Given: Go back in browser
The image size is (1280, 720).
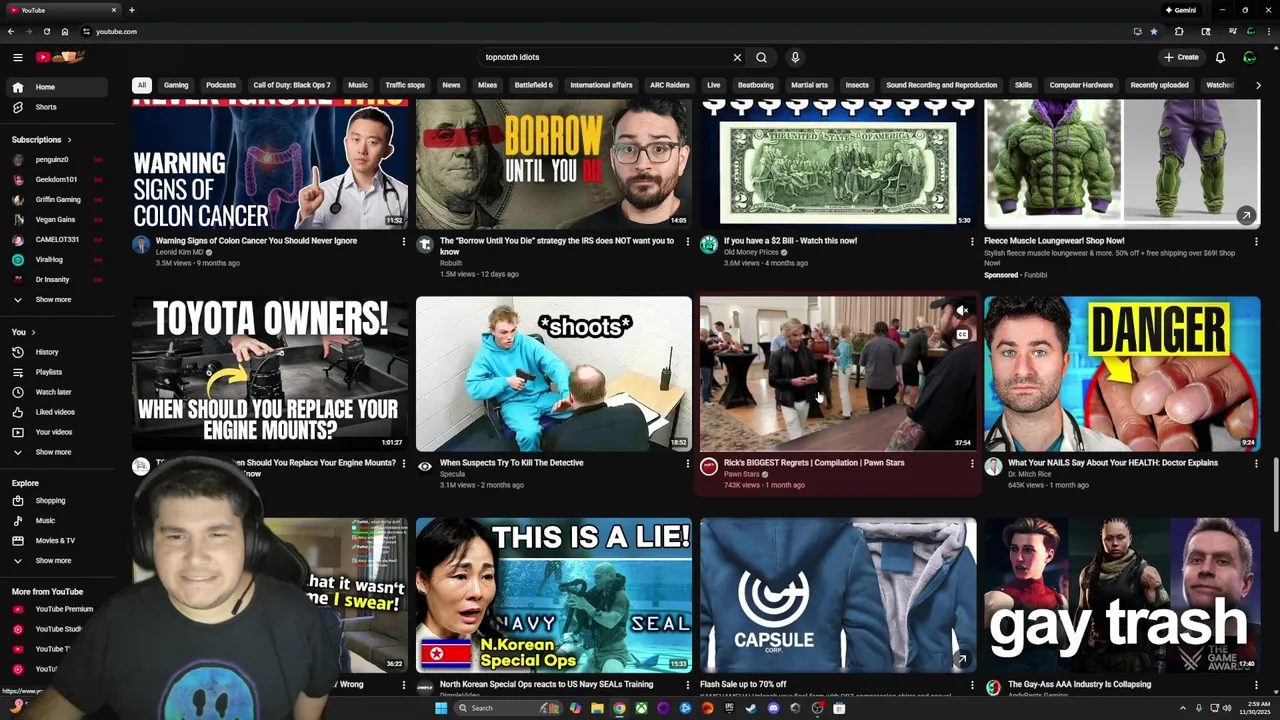Looking at the screenshot, I should click(11, 31).
